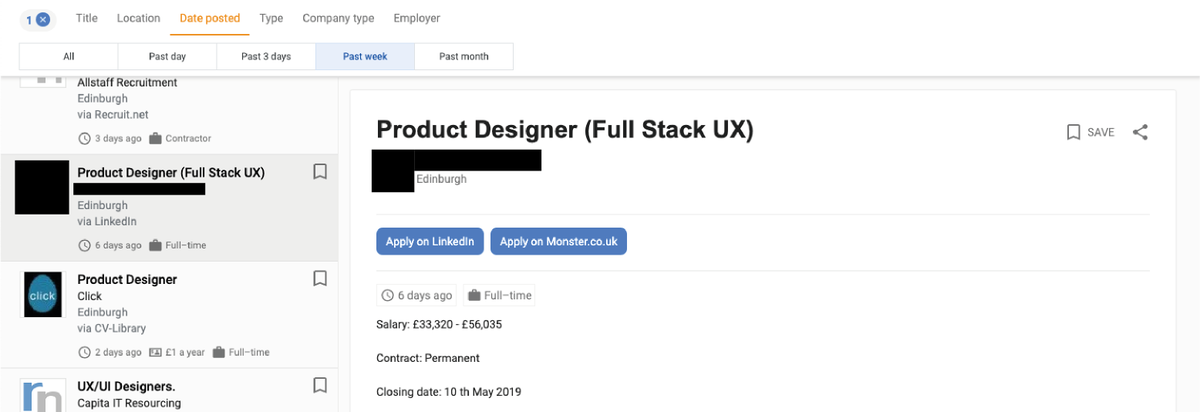Select the Past week date filter
Screen dimensions: 1200x412
365,57
